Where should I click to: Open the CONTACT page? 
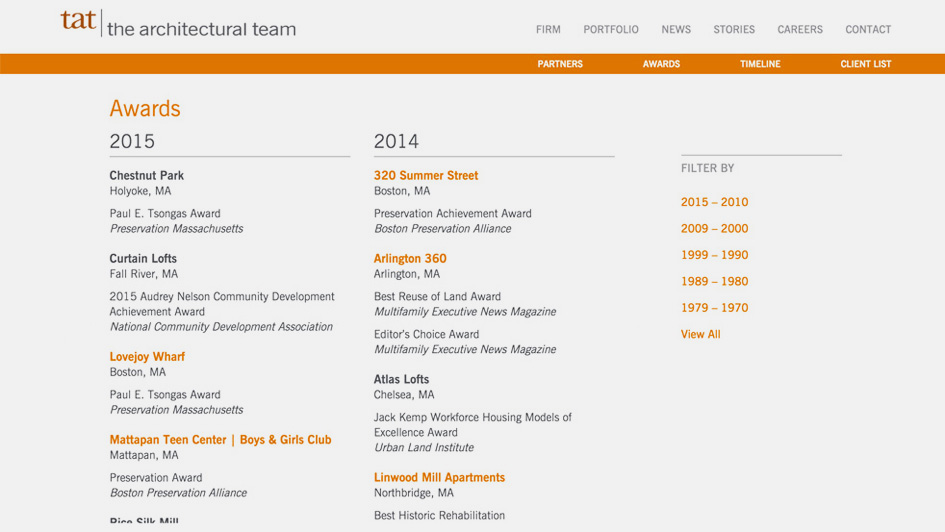(868, 30)
